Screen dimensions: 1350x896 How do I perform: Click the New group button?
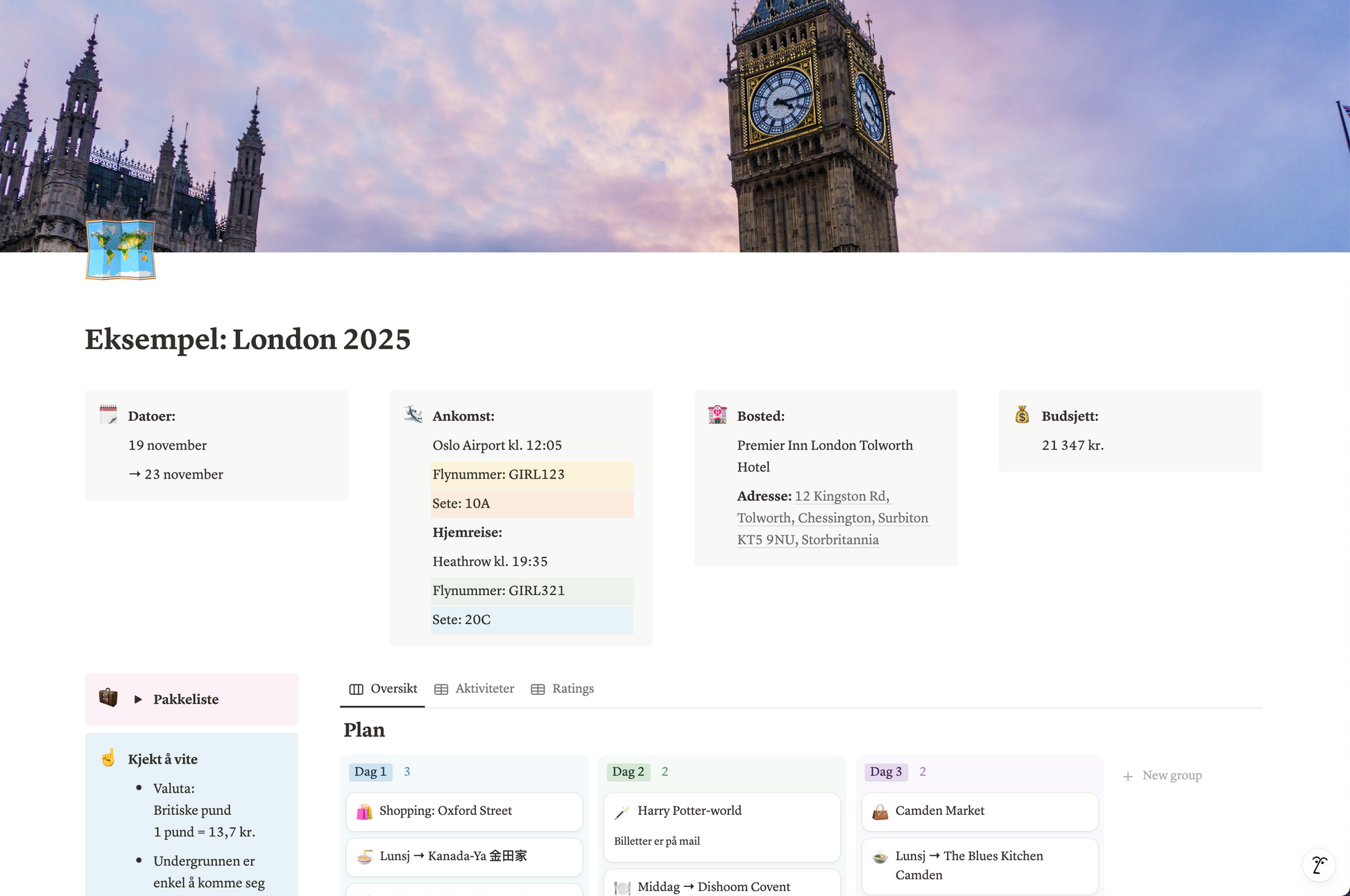pyautogui.click(x=1172, y=775)
